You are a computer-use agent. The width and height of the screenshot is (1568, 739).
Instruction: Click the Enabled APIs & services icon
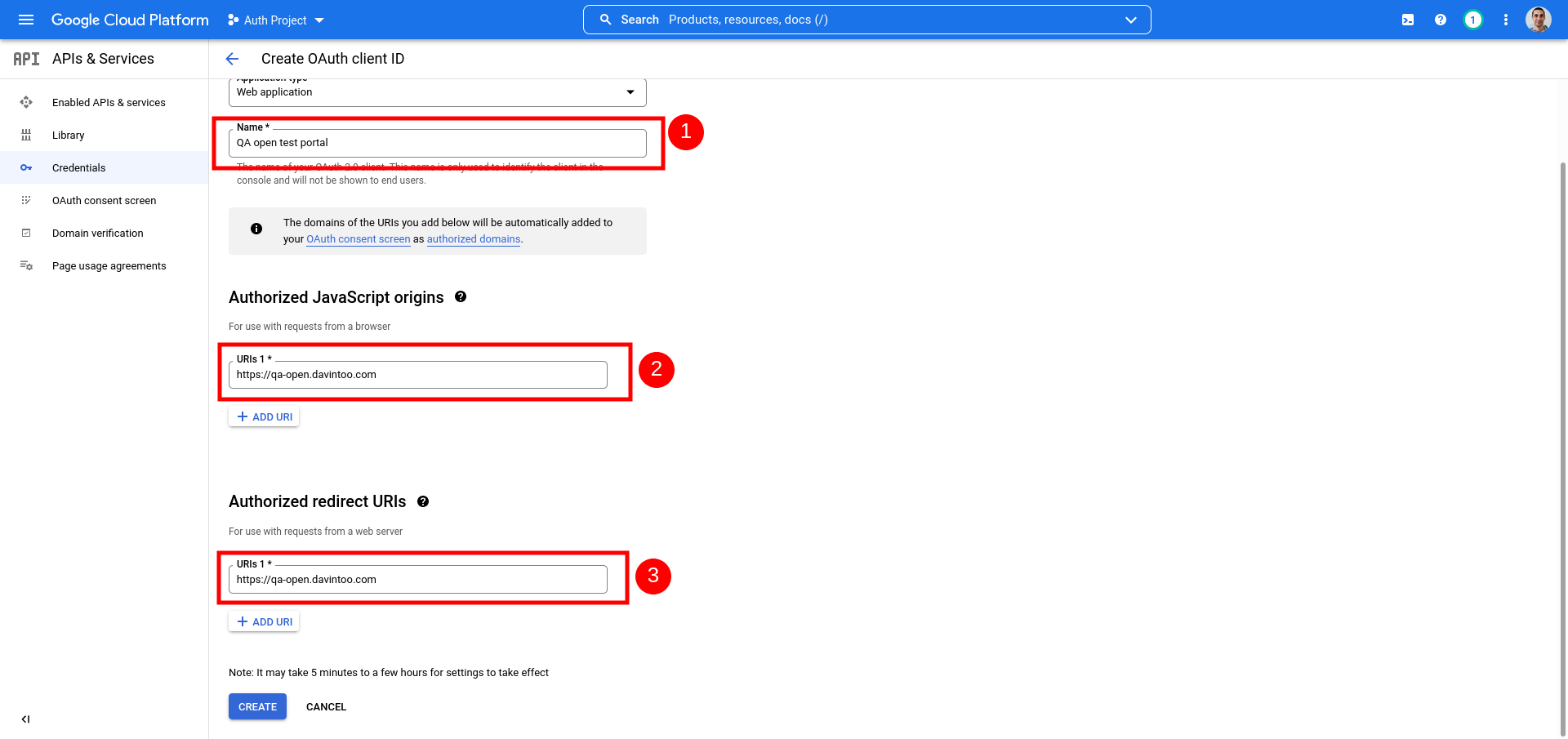26,102
